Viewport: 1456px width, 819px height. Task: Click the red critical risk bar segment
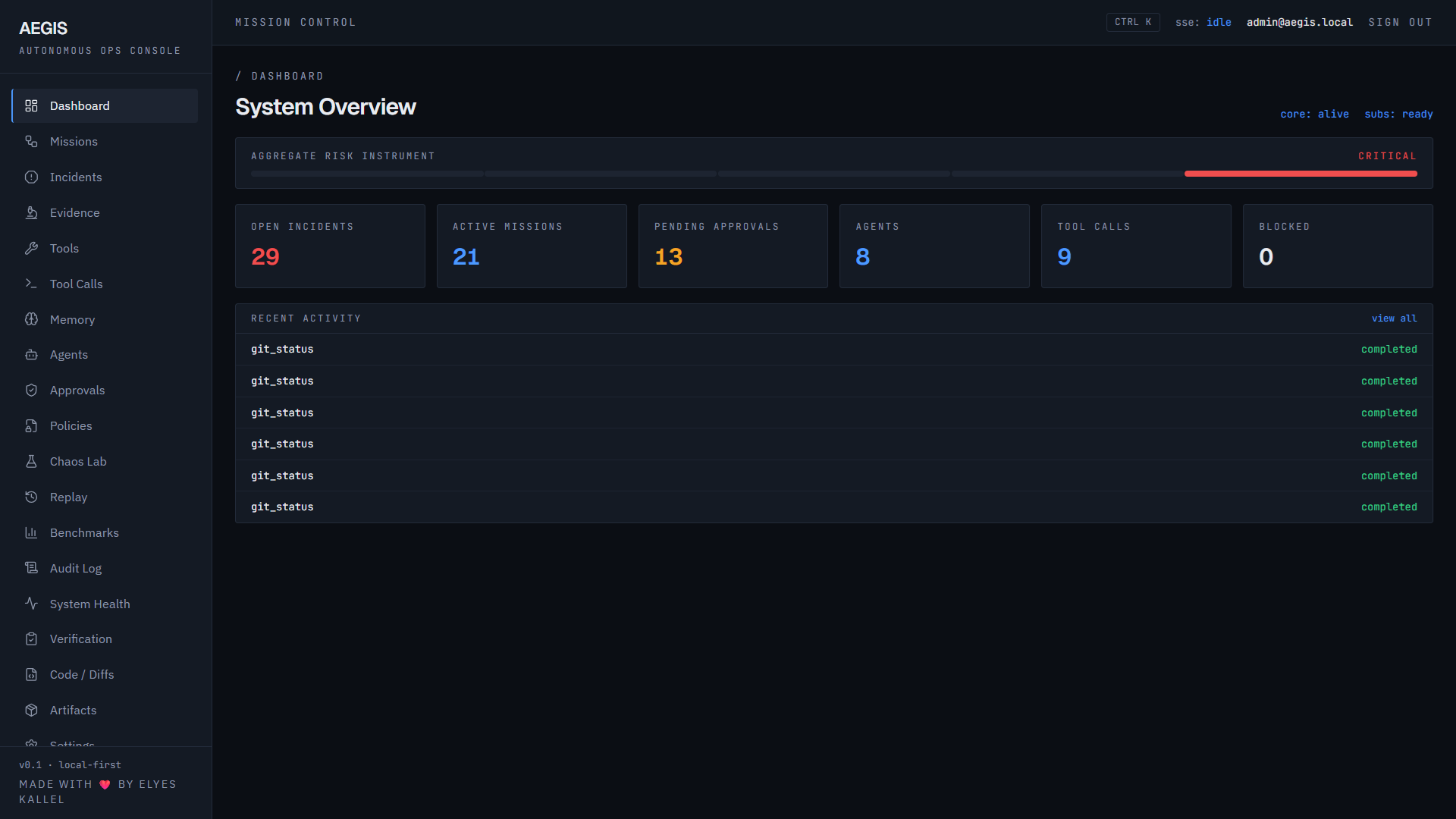click(x=1301, y=174)
